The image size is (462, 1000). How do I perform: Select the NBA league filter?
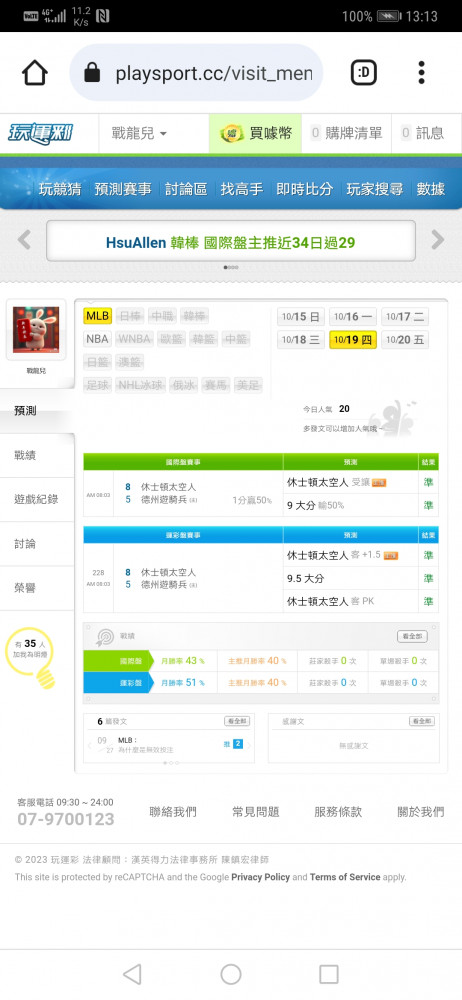coord(98,339)
